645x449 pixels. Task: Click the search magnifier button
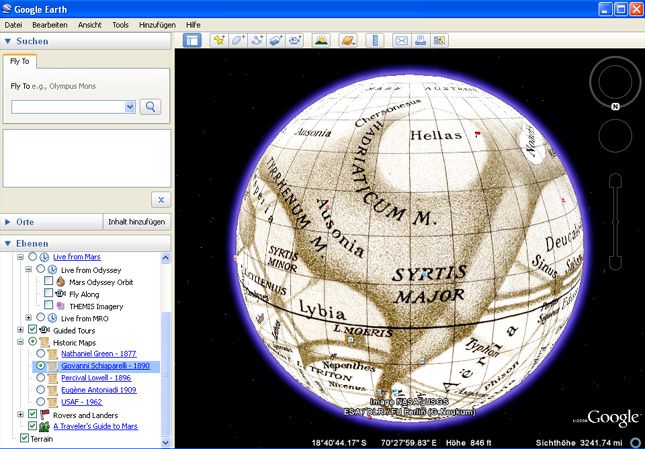[150, 107]
